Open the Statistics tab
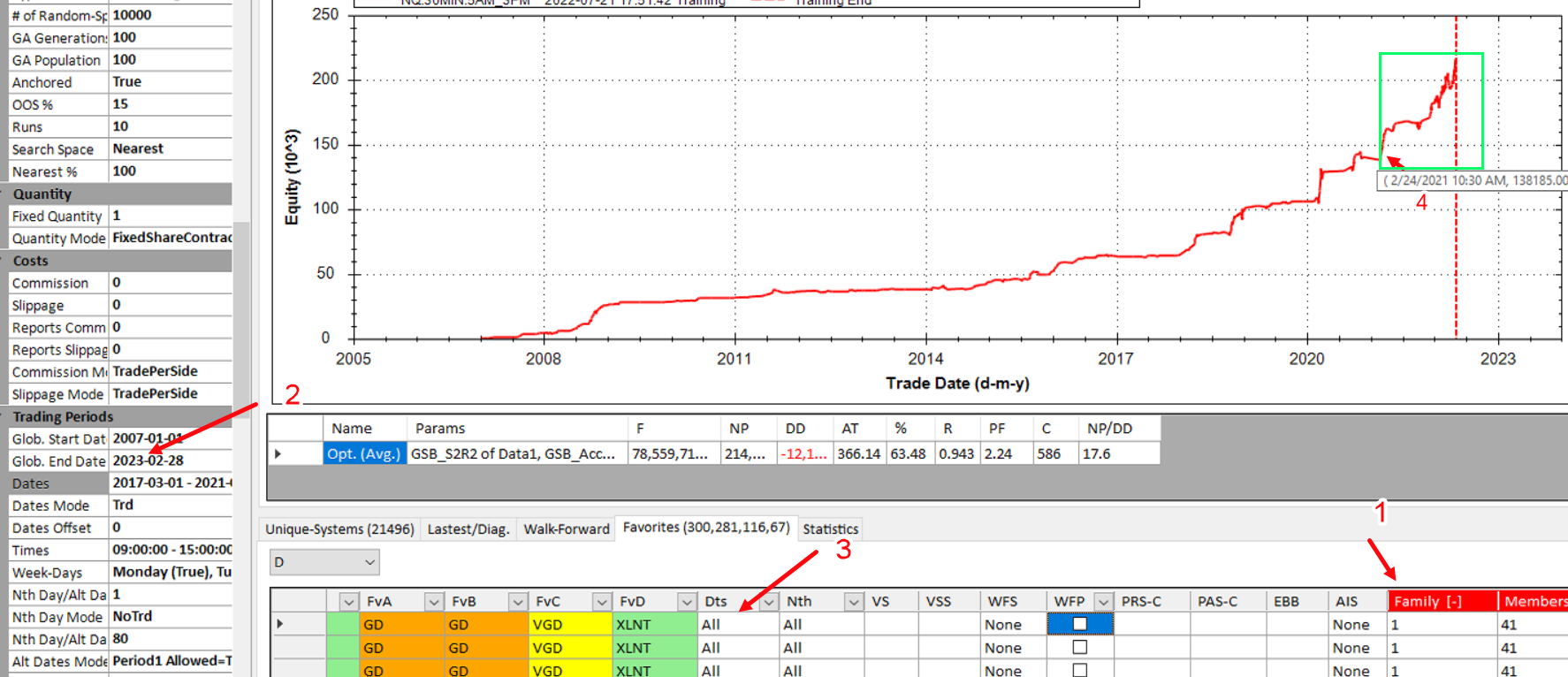The image size is (1568, 677). point(830,529)
